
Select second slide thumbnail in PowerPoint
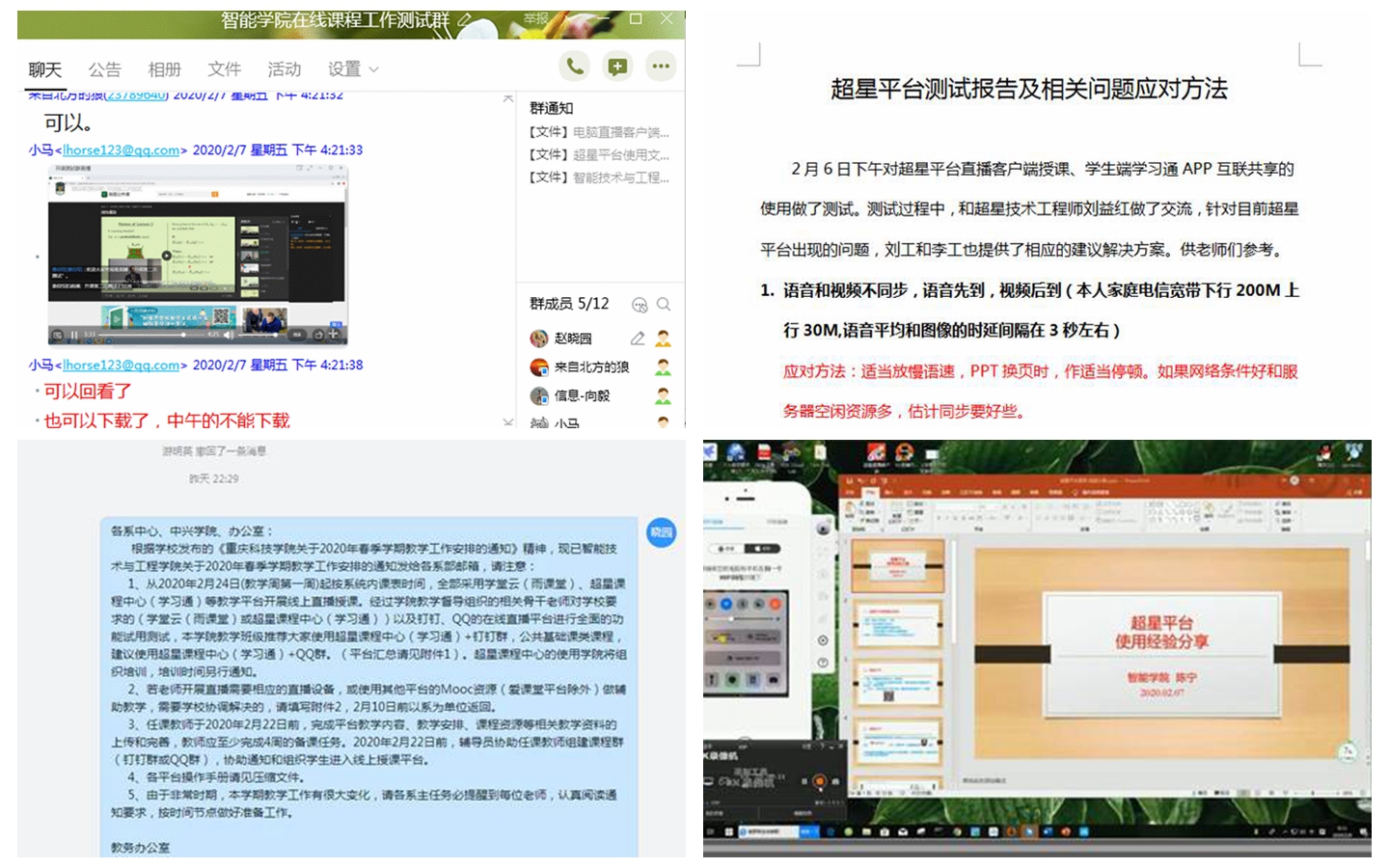tap(897, 625)
